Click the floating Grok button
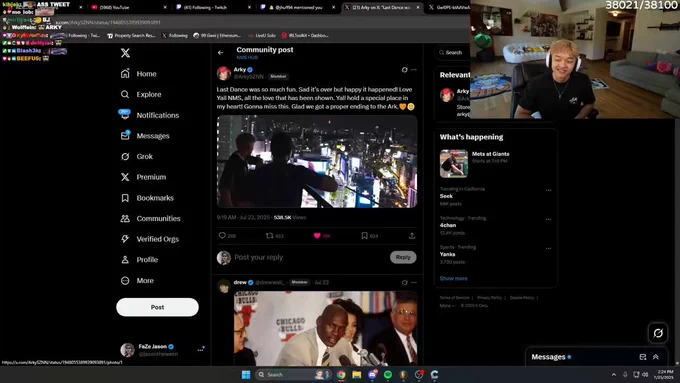 pyautogui.click(x=658, y=333)
